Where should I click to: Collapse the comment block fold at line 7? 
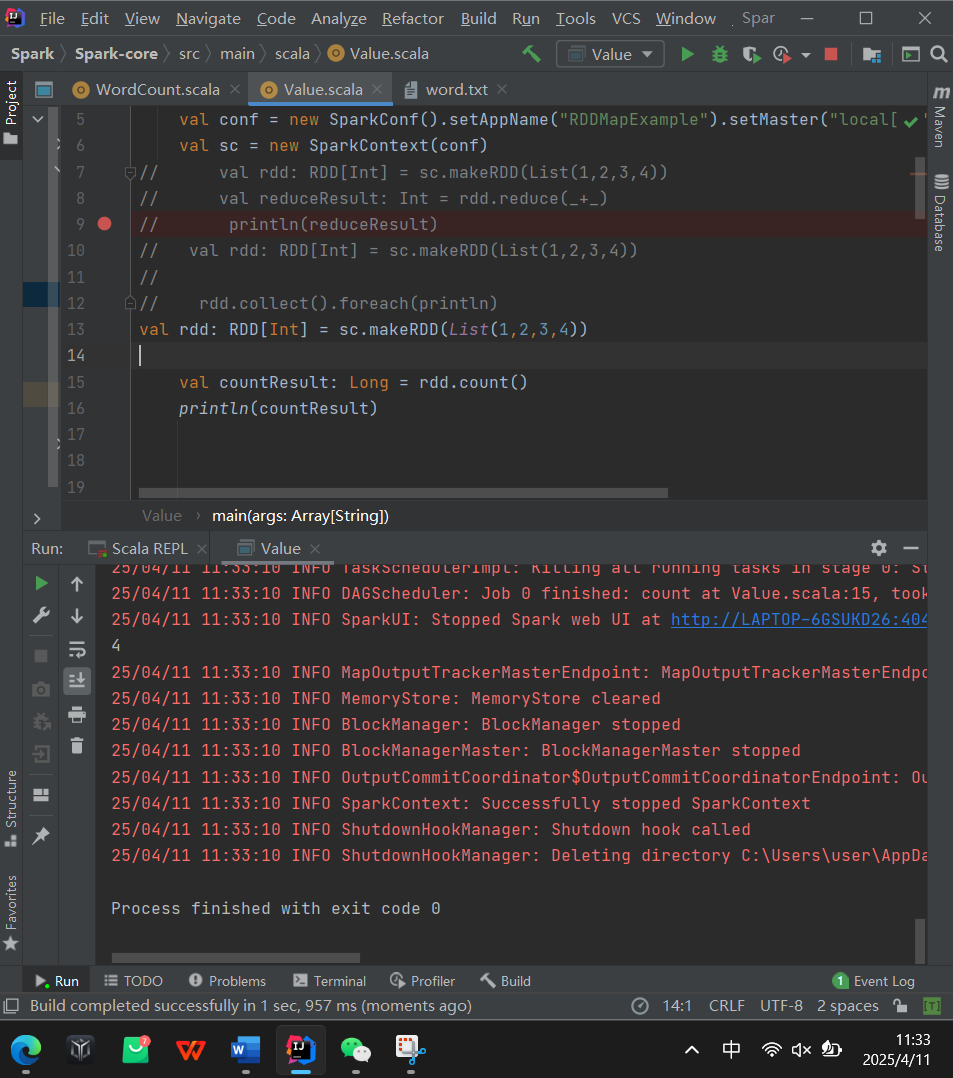(x=130, y=172)
